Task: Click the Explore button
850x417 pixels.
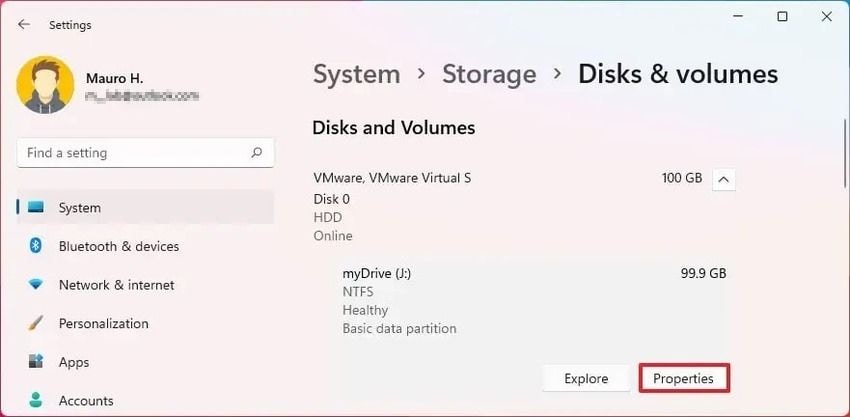Action: coord(586,379)
